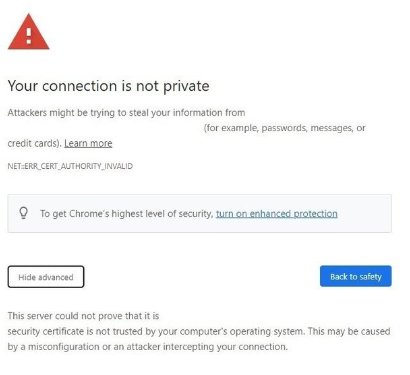The width and height of the screenshot is (410, 375).
Task: Click the white exclamation mark inside the triangle
Action: click(29, 36)
